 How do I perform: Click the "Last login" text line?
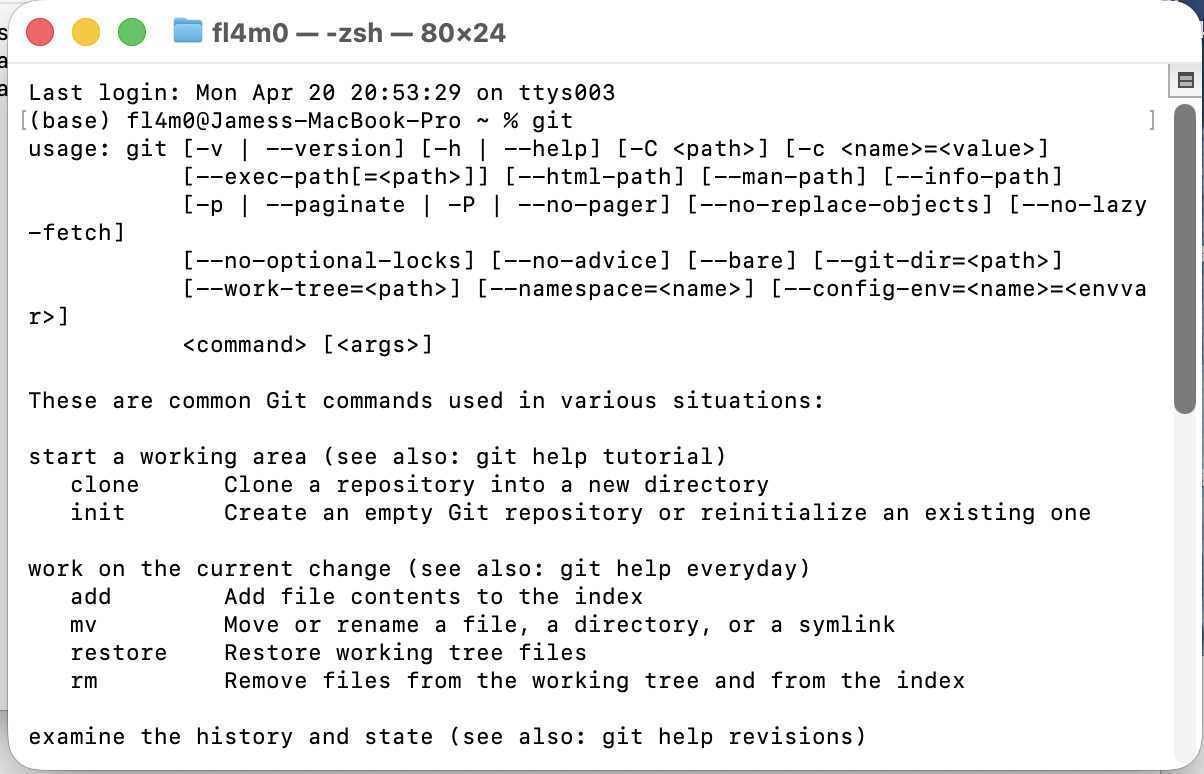click(321, 93)
